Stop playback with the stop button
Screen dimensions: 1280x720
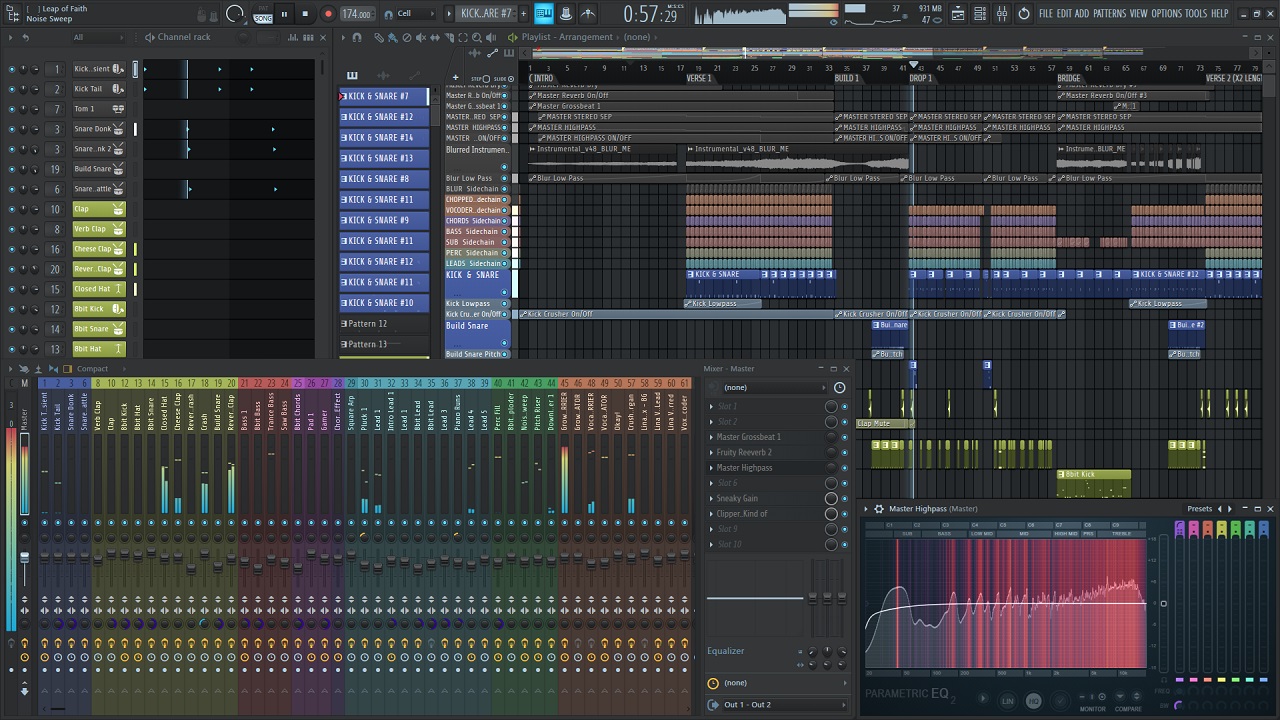[306, 14]
